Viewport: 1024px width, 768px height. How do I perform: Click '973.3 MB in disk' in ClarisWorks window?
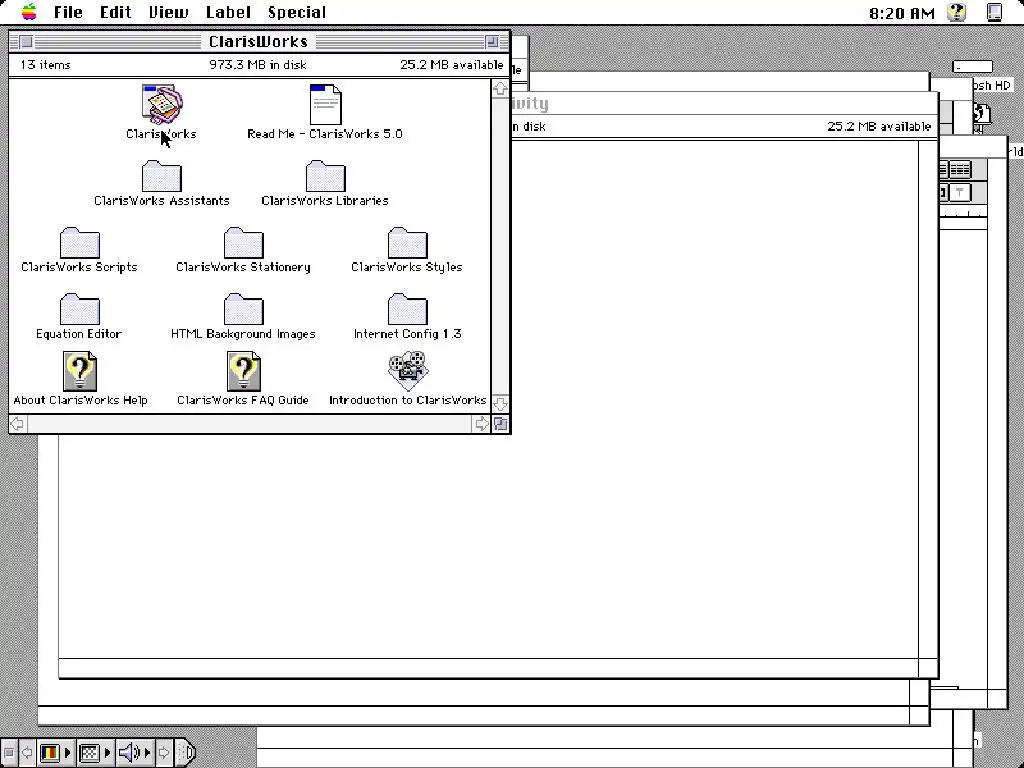click(x=258, y=65)
